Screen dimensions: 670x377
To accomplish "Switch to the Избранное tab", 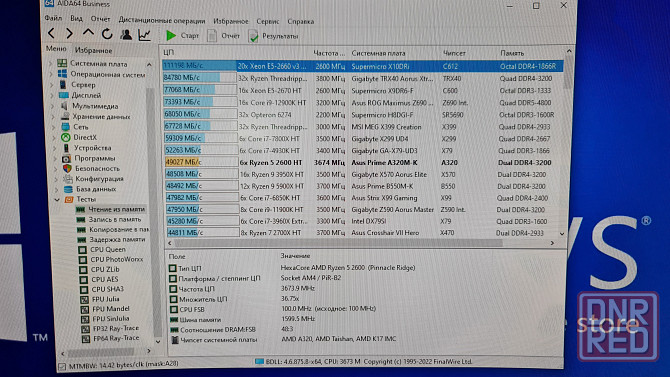I will coord(93,50).
